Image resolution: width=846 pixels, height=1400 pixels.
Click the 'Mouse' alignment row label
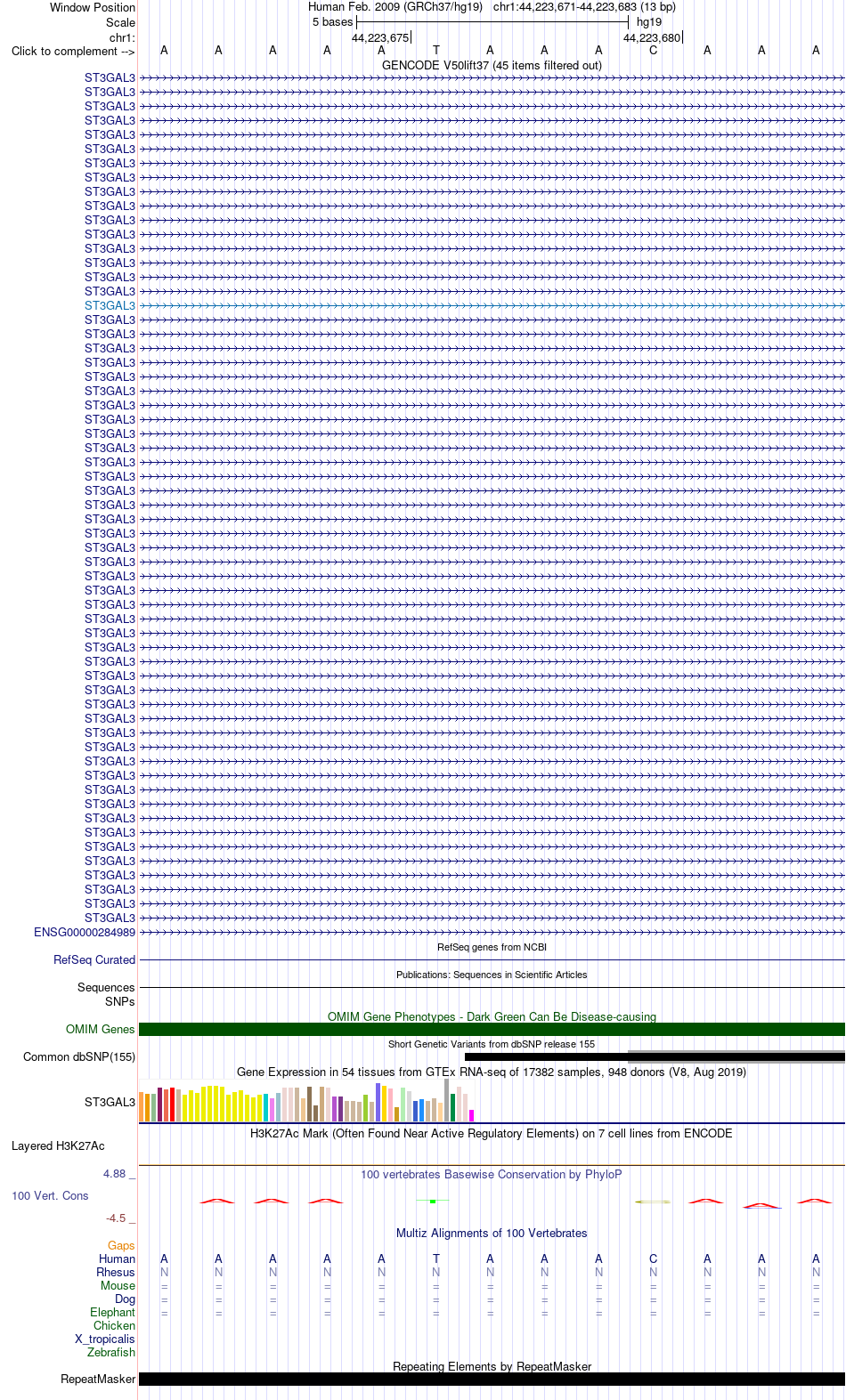[x=118, y=1285]
